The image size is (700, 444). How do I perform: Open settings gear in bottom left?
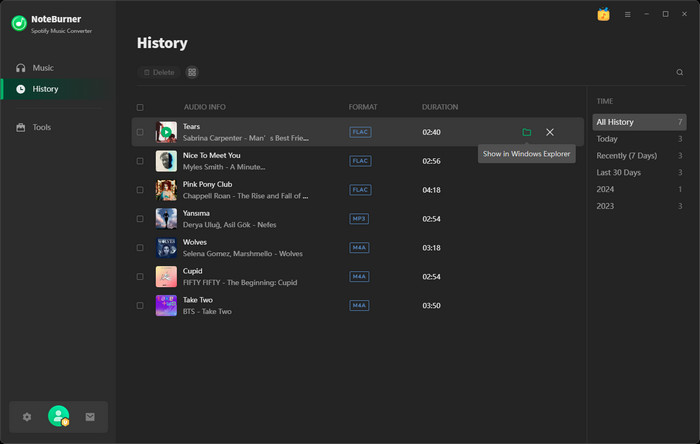pos(27,417)
